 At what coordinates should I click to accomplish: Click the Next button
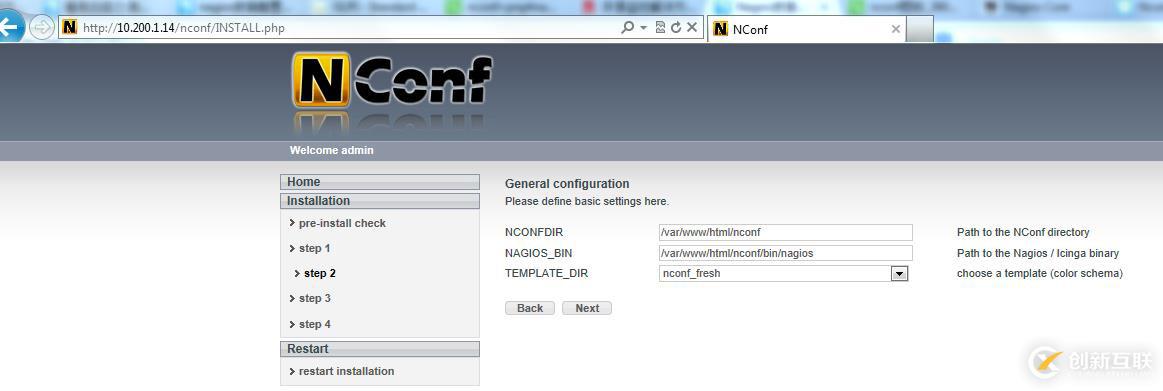tap(587, 309)
